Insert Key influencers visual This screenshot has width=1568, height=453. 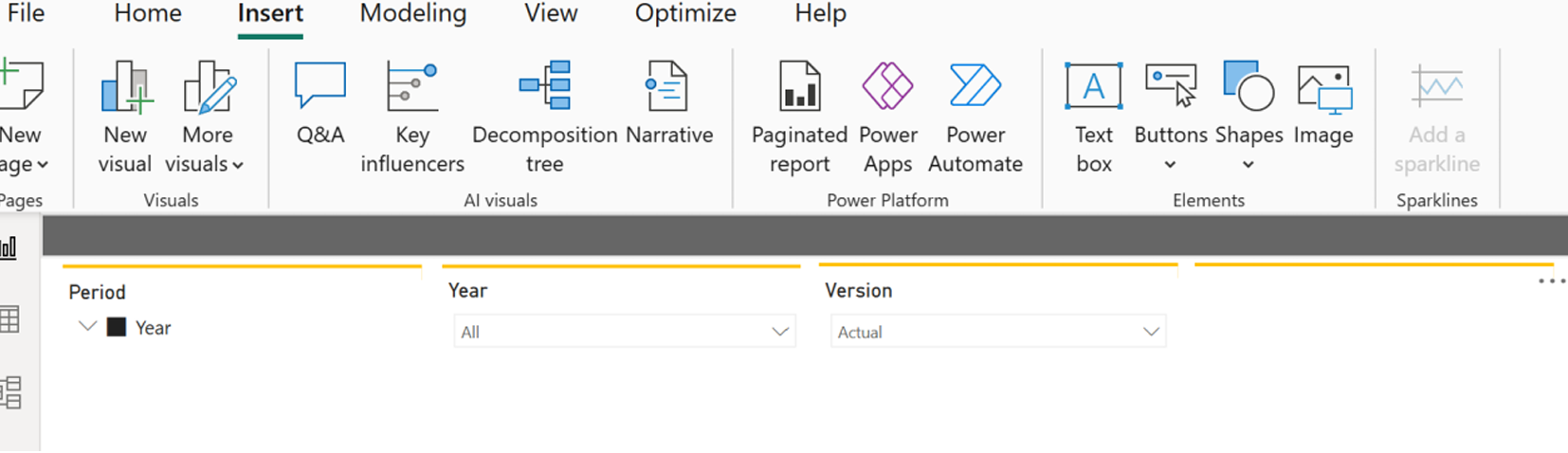(412, 118)
